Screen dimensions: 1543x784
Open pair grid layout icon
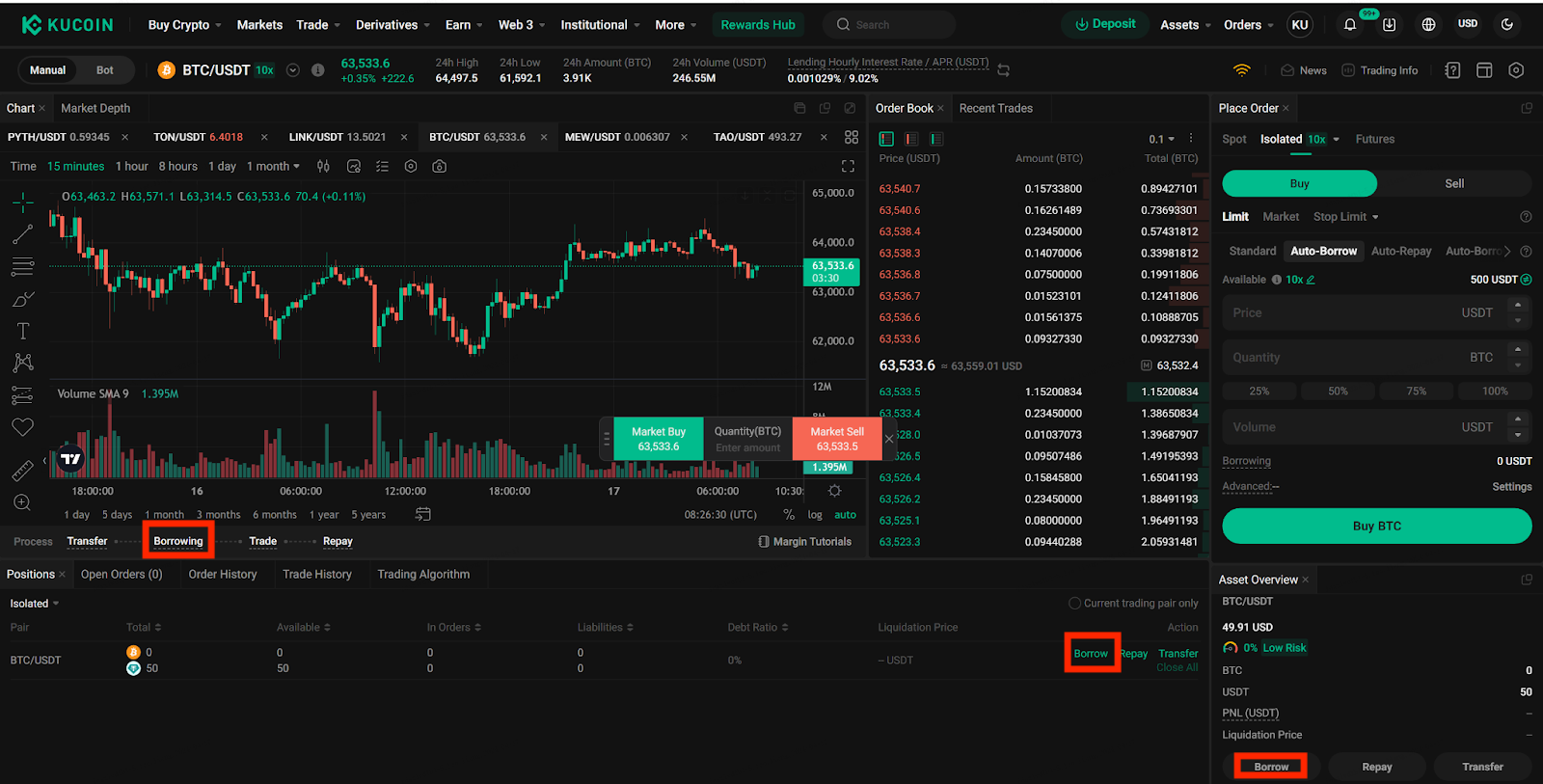[852, 137]
